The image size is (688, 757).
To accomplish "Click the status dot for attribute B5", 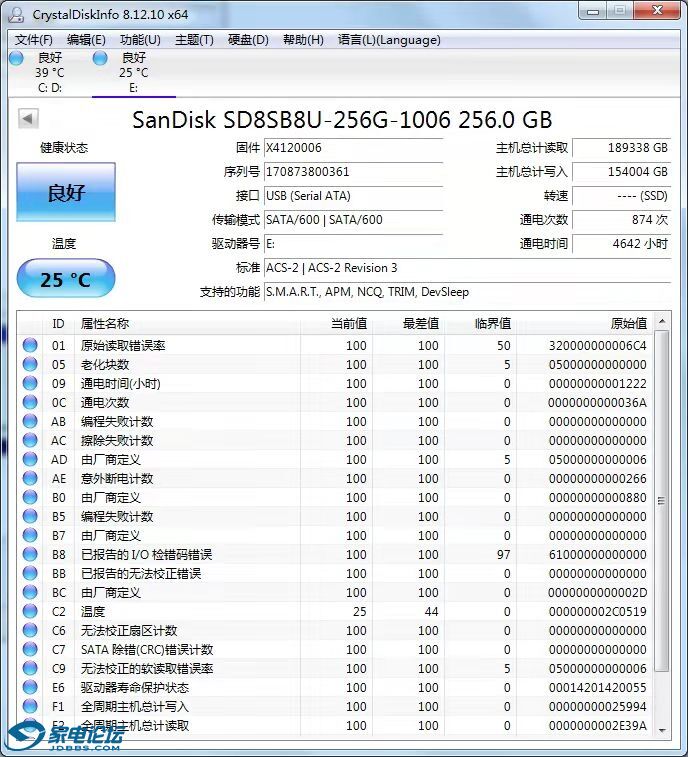I will [x=30, y=516].
